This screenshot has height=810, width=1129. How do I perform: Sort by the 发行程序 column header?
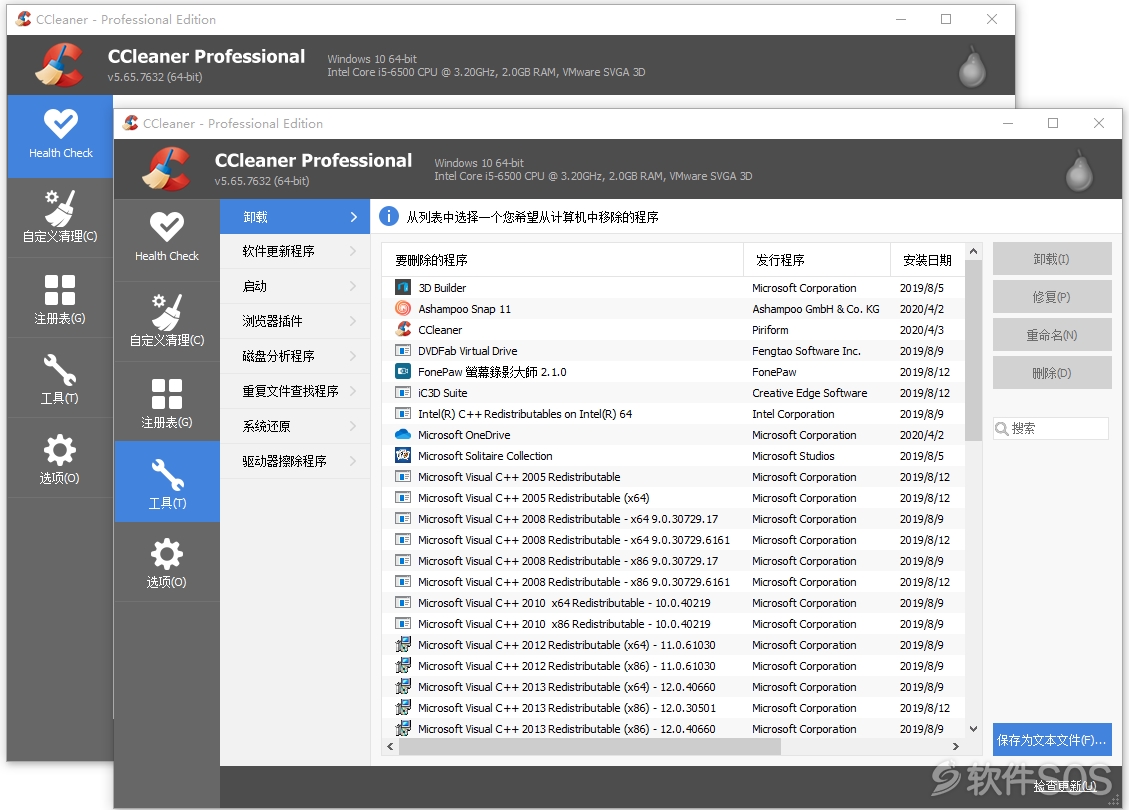pyautogui.click(x=817, y=260)
